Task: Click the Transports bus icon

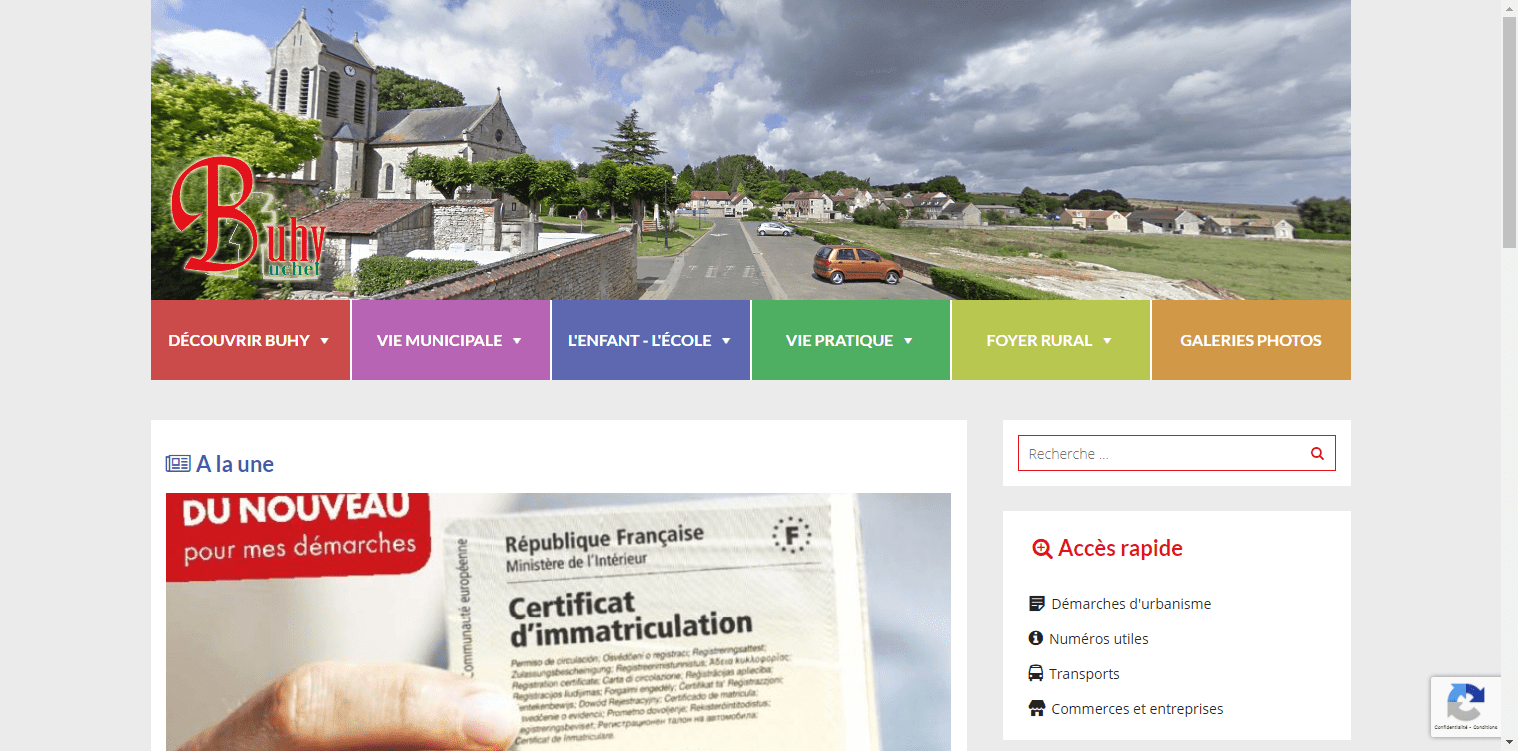Action: [x=1036, y=673]
